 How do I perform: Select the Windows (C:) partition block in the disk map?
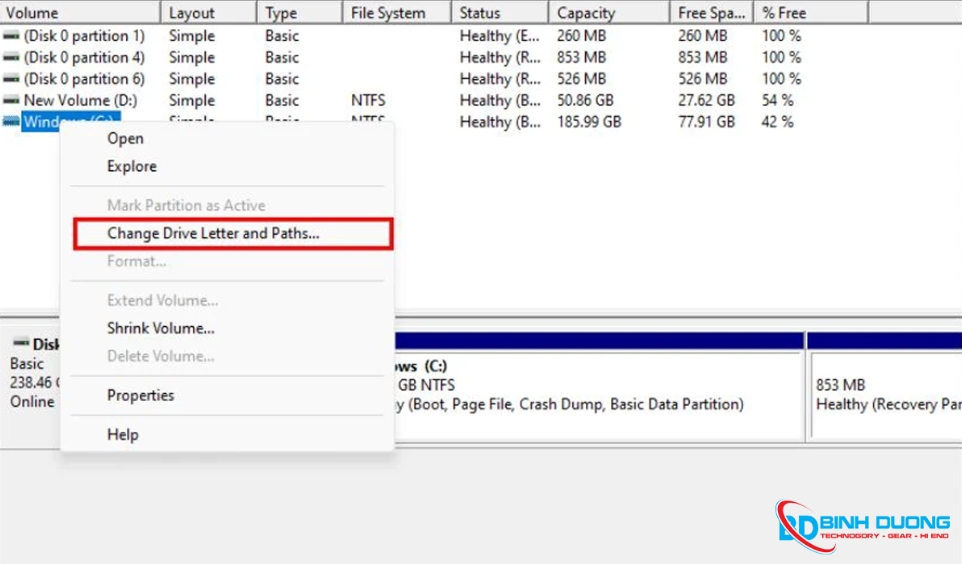tap(600, 395)
